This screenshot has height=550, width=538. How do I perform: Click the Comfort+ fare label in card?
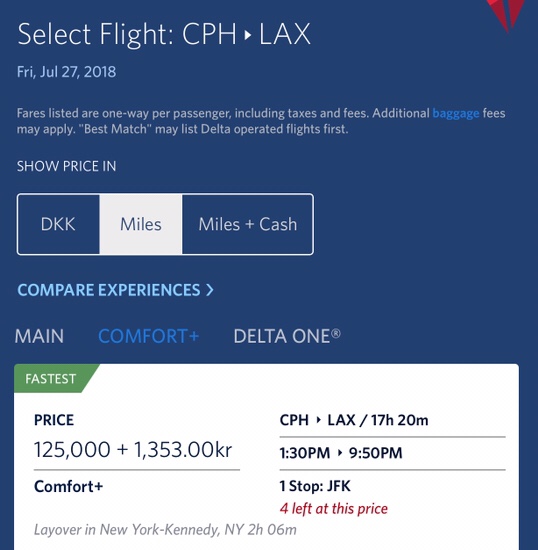68,487
